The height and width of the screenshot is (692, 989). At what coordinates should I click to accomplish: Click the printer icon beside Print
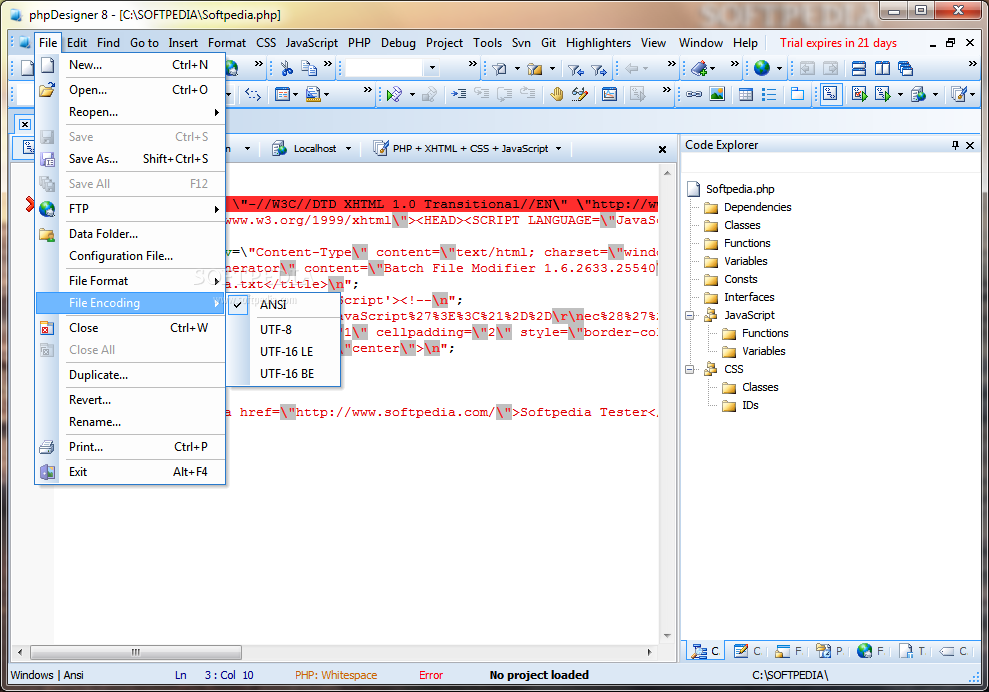tap(47, 447)
